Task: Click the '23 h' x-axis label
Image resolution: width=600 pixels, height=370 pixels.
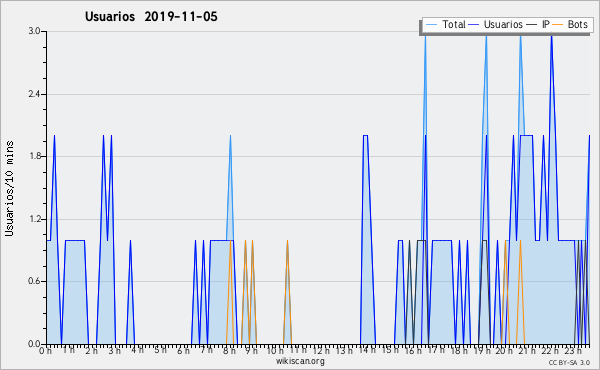Action: coord(574,351)
